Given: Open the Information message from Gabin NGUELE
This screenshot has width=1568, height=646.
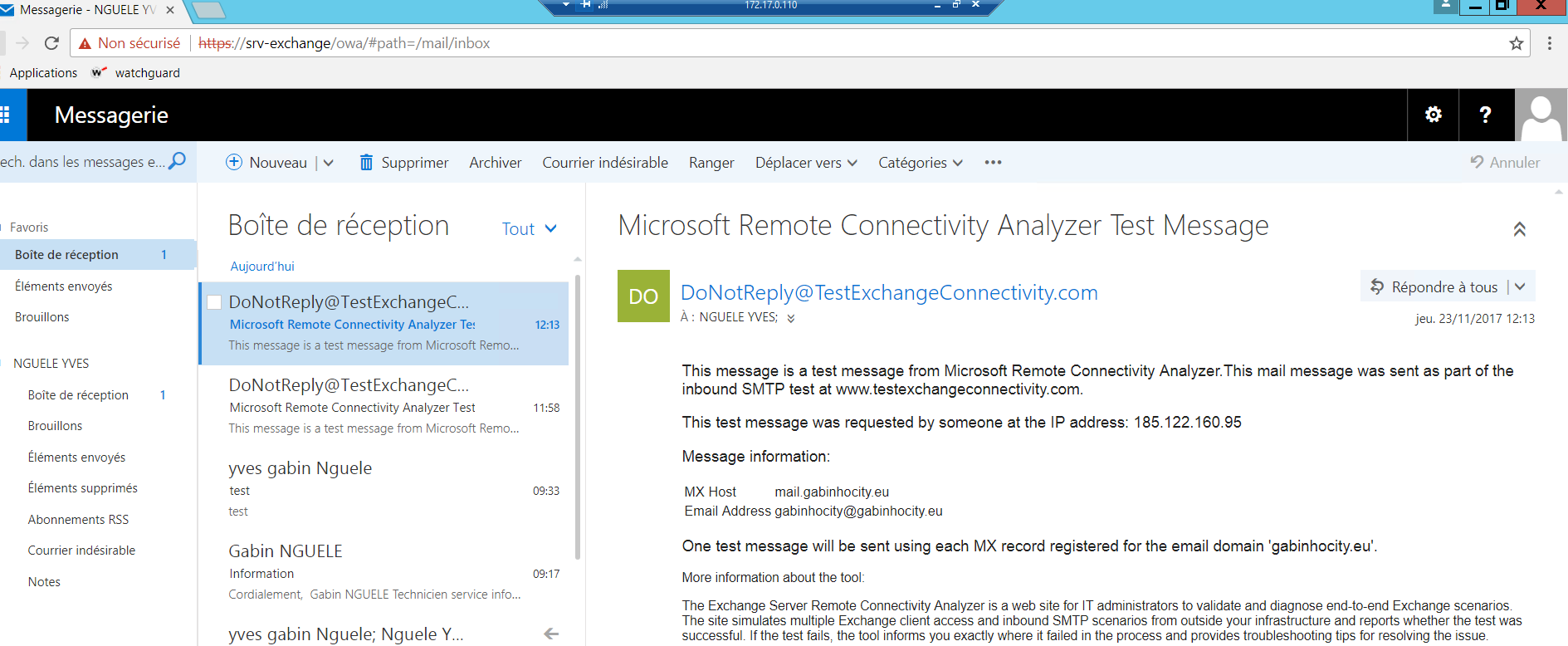Looking at the screenshot, I should click(385, 573).
